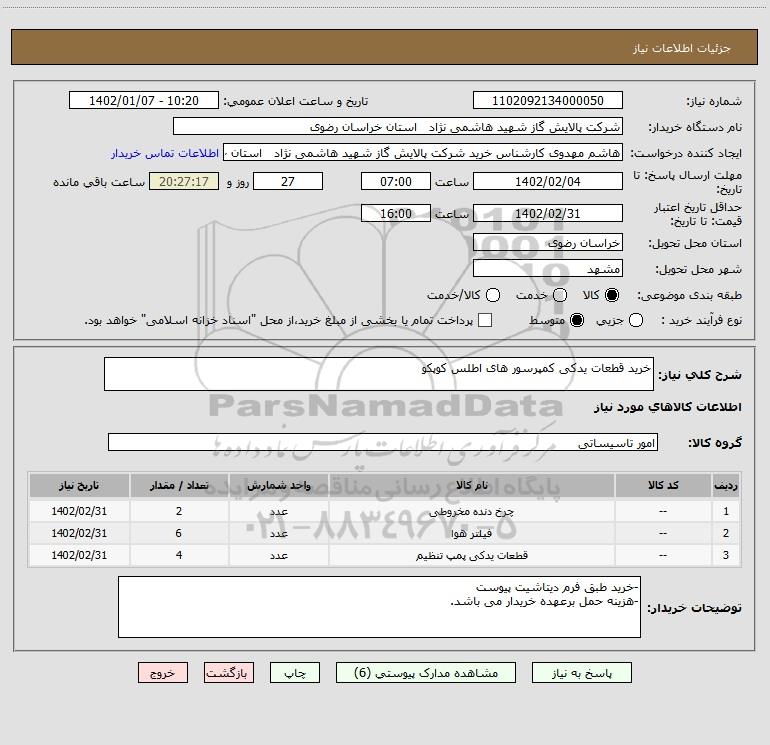Click the واحد شمارش column header
Screen dimensions: 770x745
pyautogui.click(x=278, y=485)
